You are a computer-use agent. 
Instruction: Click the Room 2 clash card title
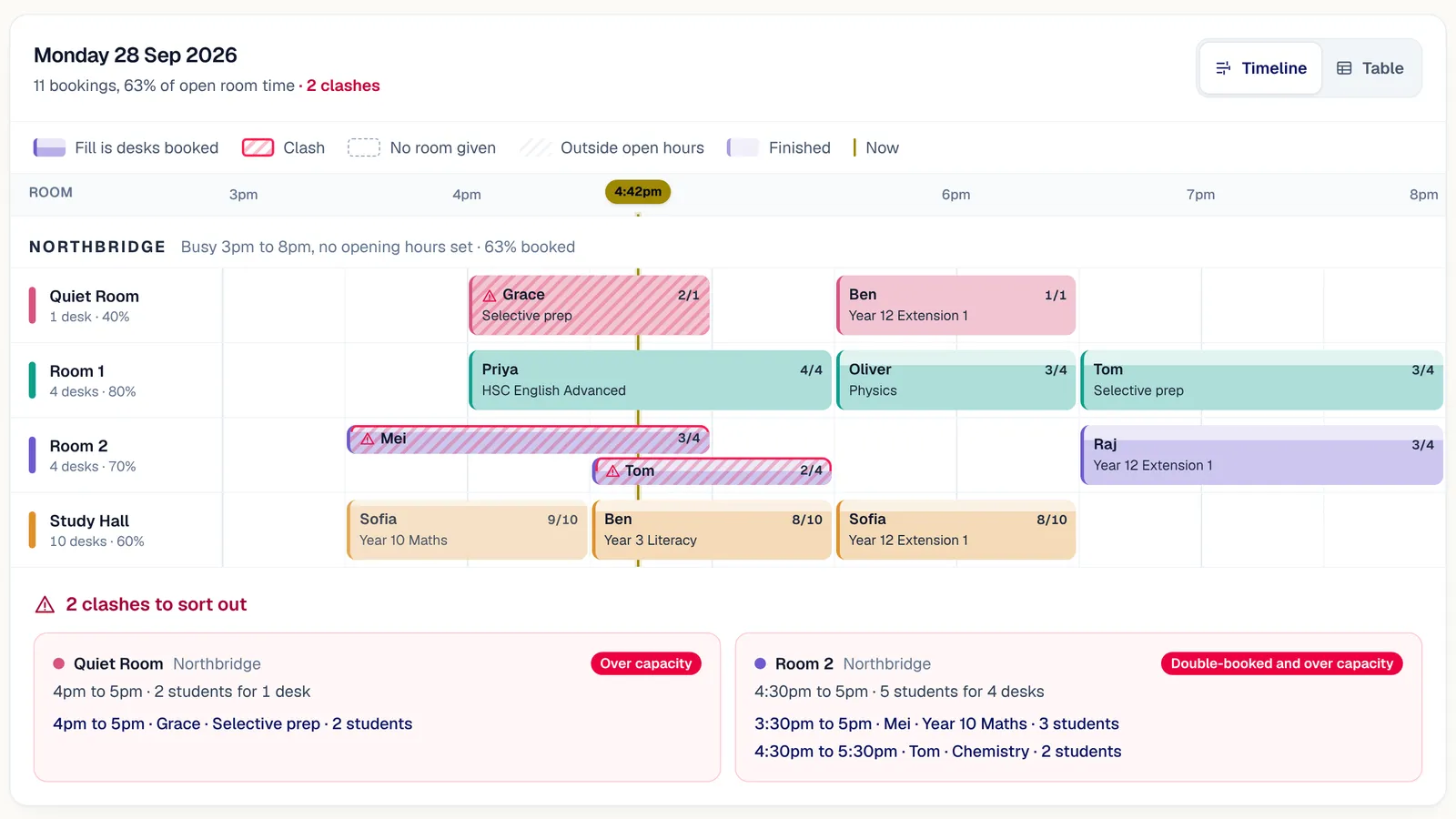pos(804,663)
